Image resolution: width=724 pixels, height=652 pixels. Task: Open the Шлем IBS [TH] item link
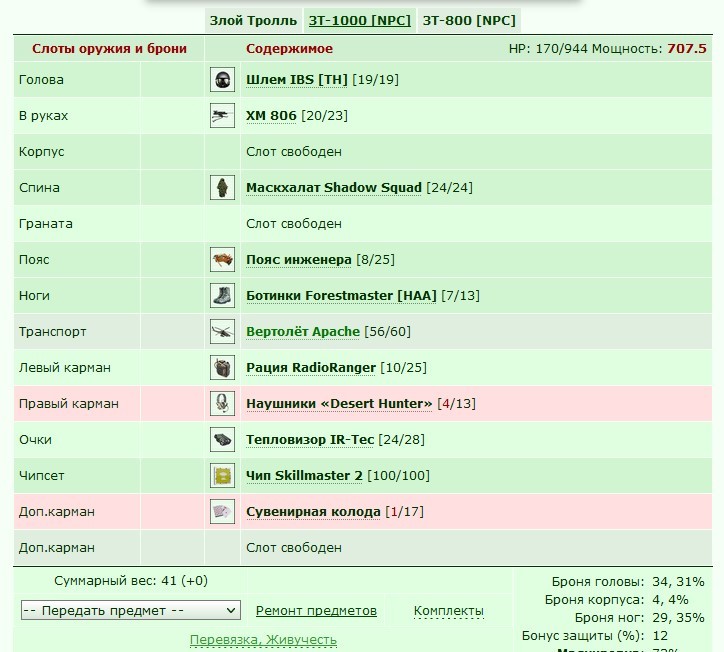click(x=296, y=80)
